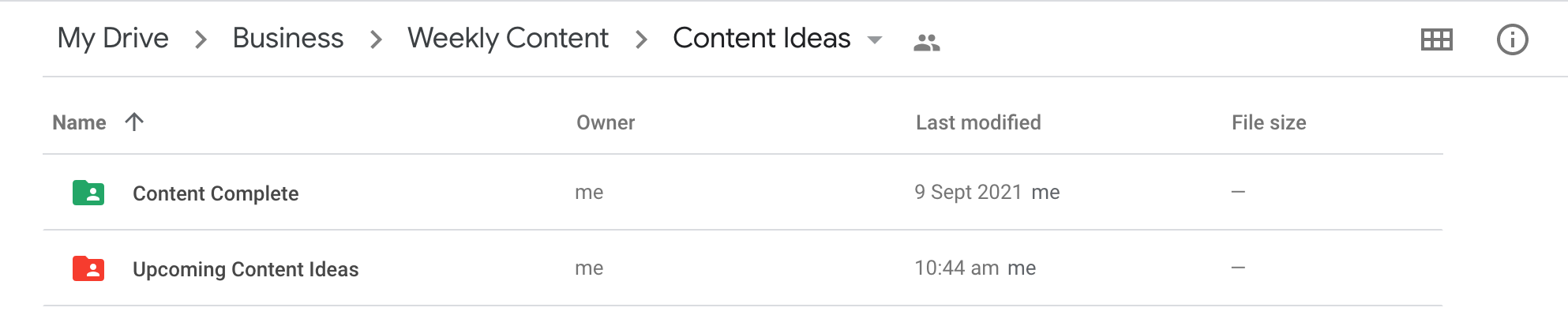The image size is (1568, 330).
Task: Open the view details info panel
Action: (1512, 39)
